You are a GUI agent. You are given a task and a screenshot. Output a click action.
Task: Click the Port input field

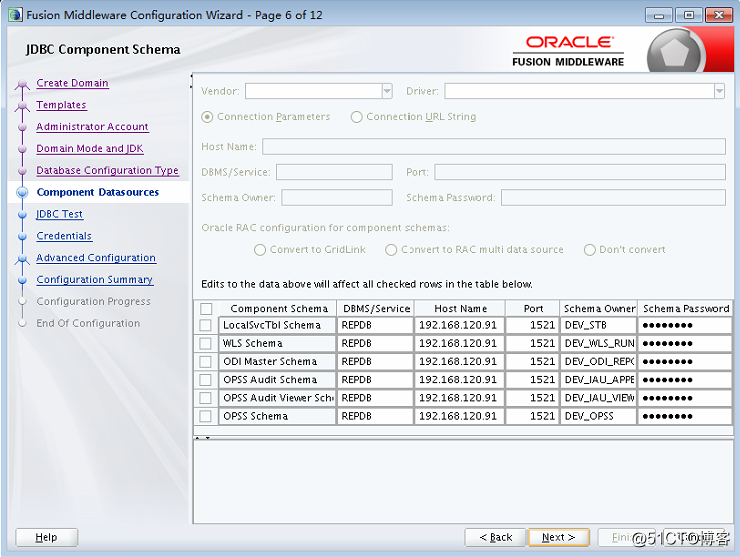pyautogui.click(x=580, y=172)
